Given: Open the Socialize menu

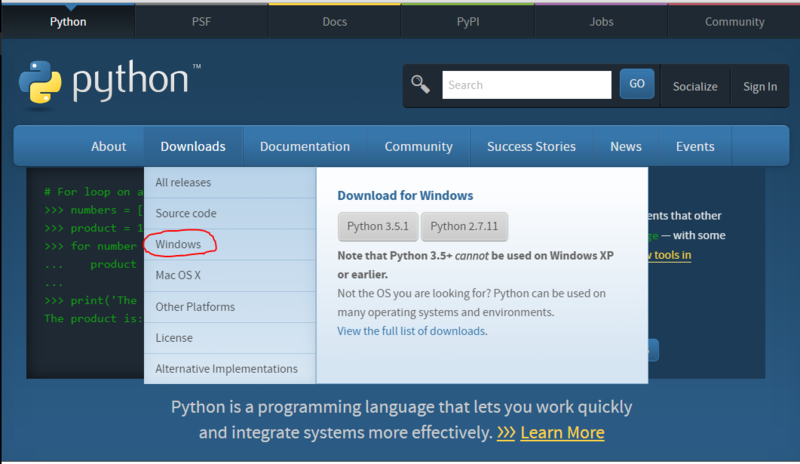Looking at the screenshot, I should coord(695,86).
